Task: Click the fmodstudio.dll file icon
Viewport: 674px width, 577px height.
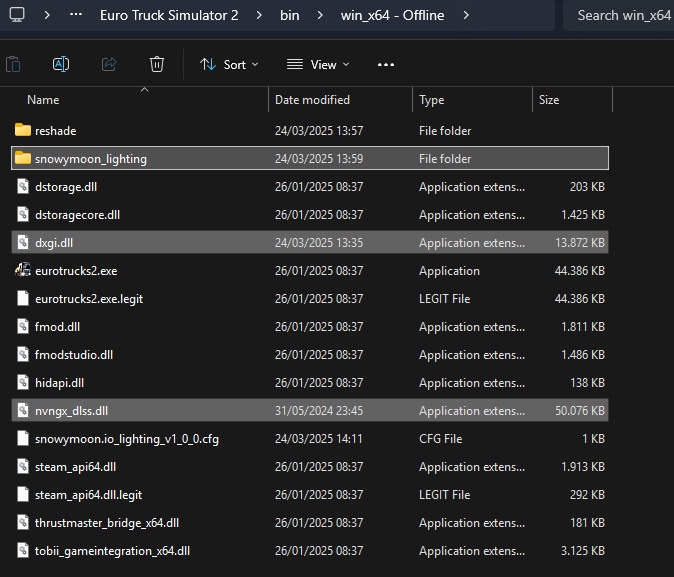Action: 23,354
